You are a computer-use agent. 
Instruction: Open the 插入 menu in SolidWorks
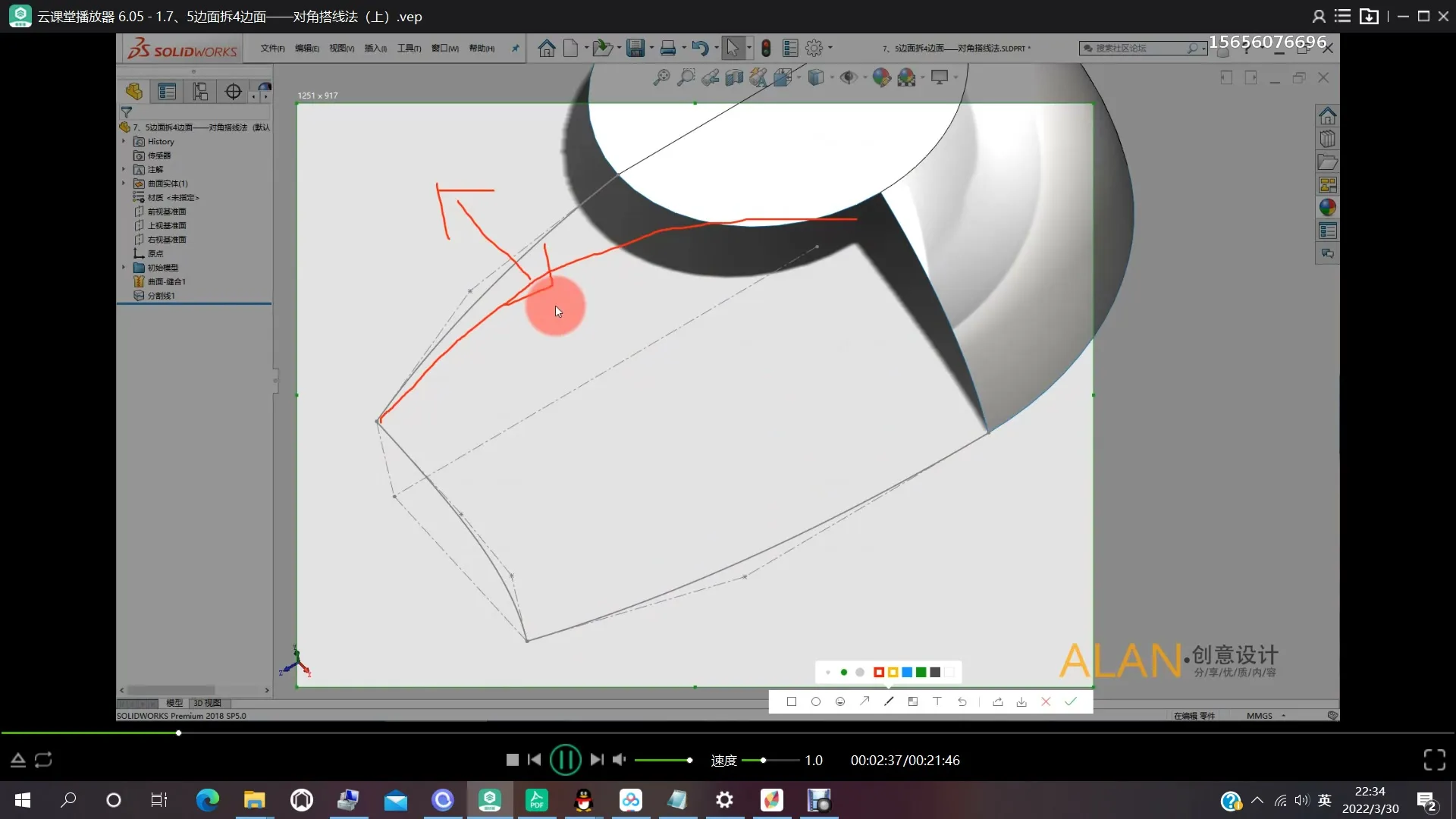pyautogui.click(x=375, y=49)
